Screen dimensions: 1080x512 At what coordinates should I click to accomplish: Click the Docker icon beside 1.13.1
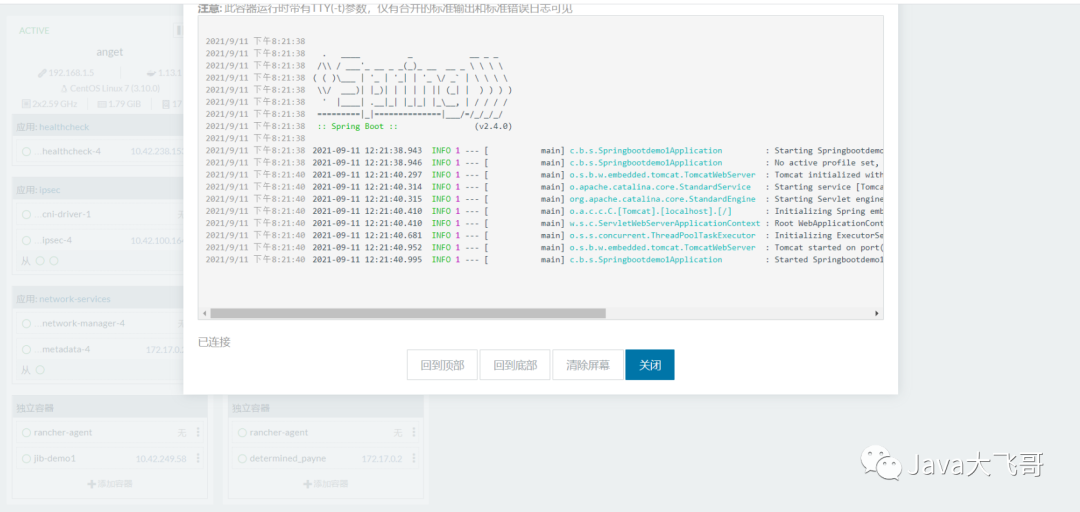pos(152,72)
